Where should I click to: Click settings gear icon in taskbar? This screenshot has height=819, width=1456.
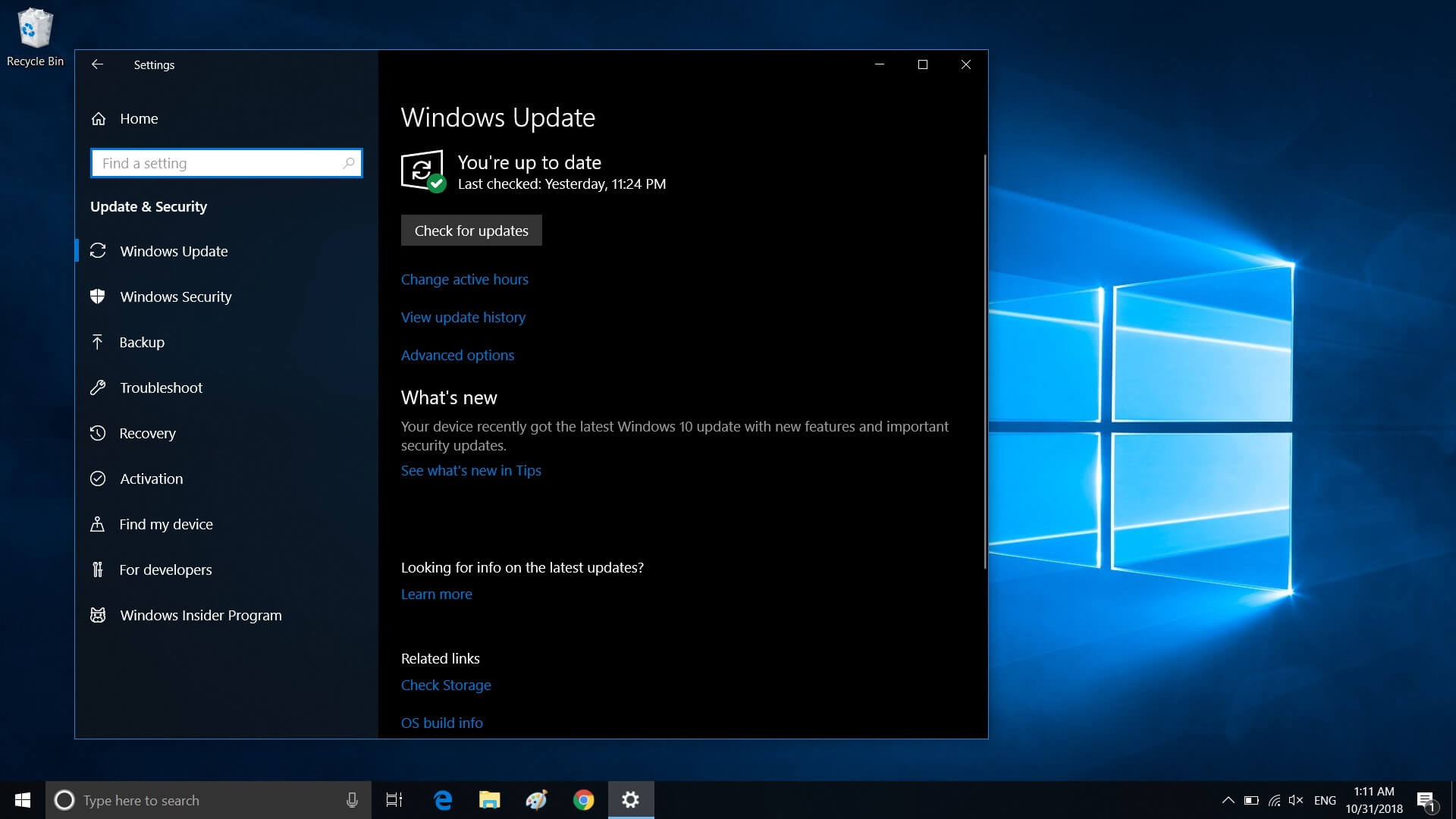(630, 799)
